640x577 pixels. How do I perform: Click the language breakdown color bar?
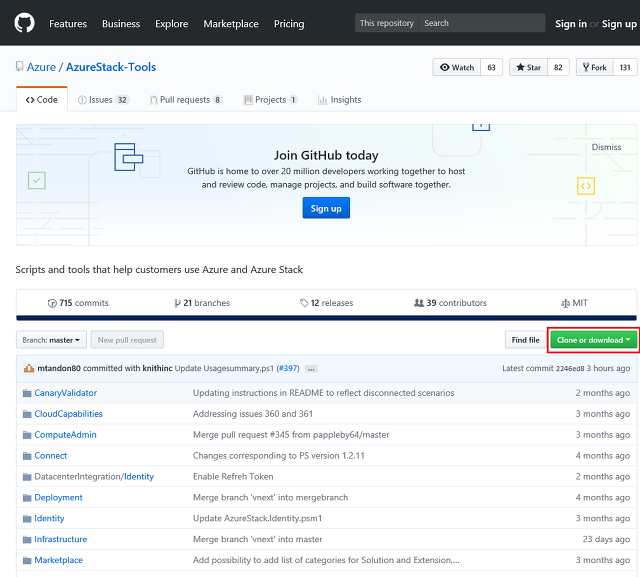click(326, 318)
